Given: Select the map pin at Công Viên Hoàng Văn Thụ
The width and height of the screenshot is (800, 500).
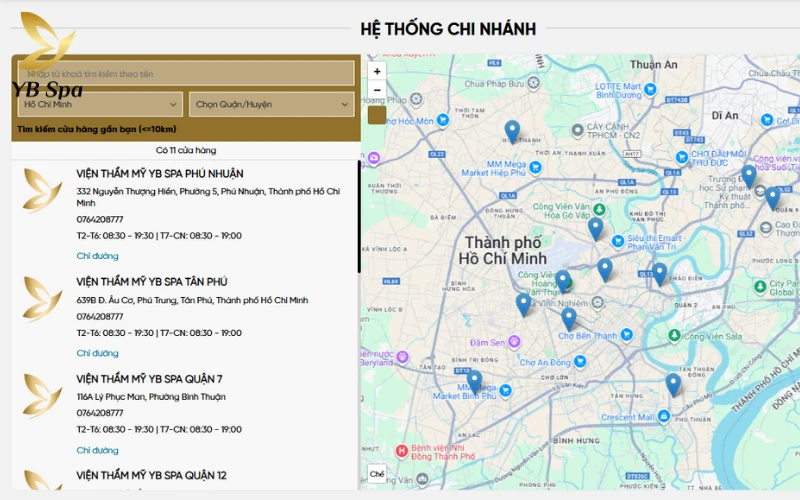Looking at the screenshot, I should tap(563, 281).
